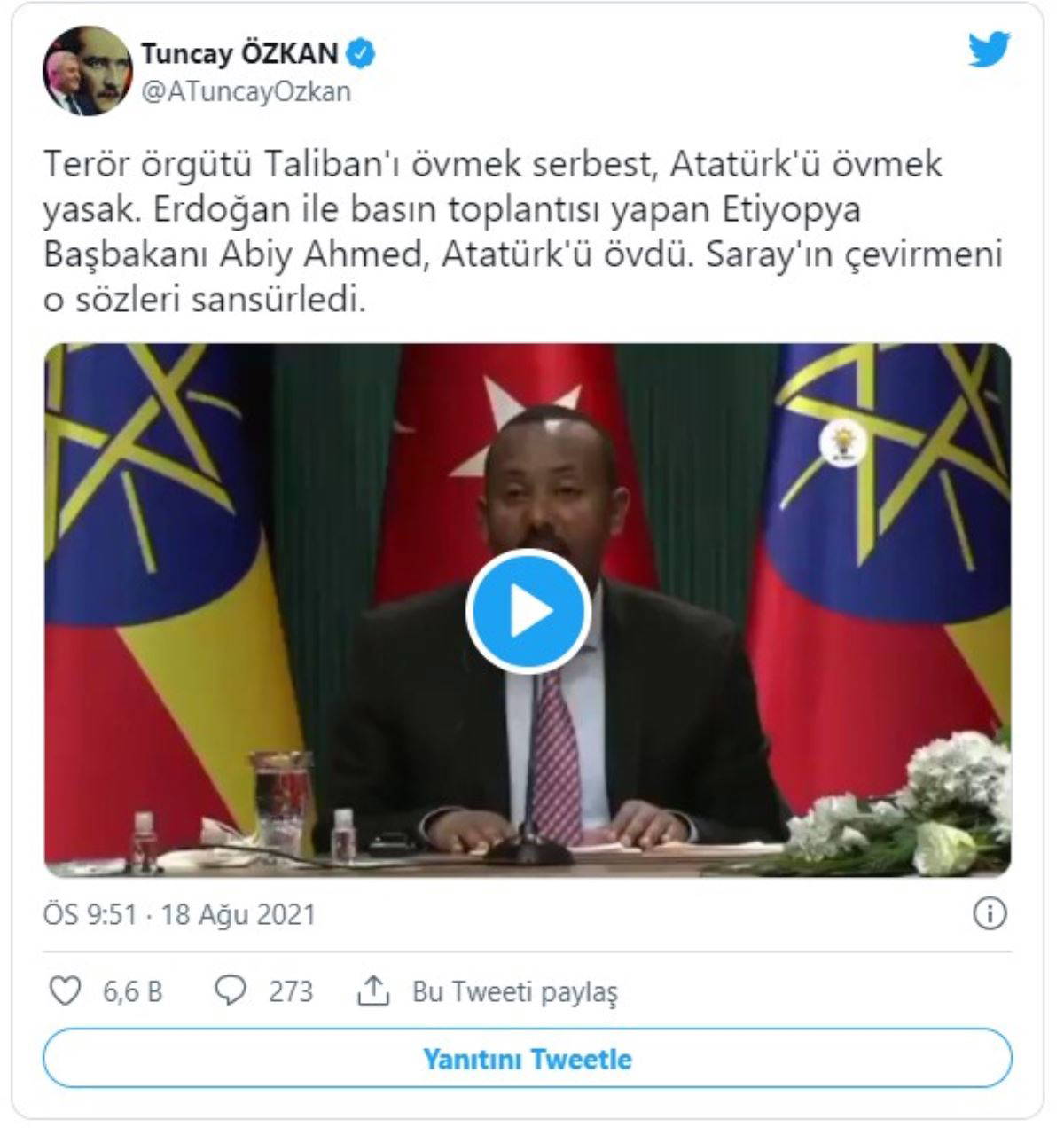The width and height of the screenshot is (1064, 1143).
Task: Open the Tuncay ÖZKAN name link
Action: 239,54
